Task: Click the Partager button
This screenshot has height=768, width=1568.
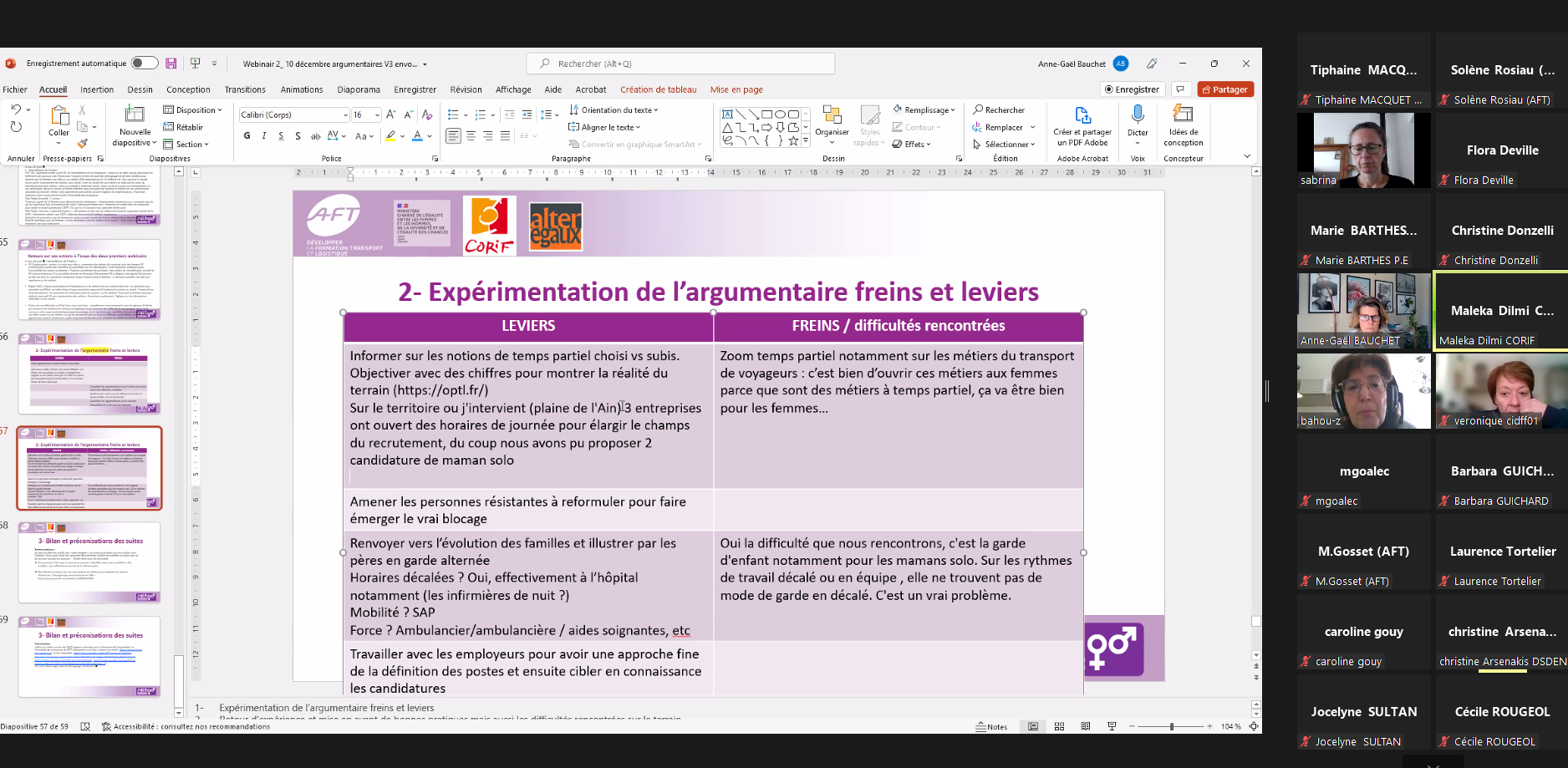Action: coord(1225,89)
